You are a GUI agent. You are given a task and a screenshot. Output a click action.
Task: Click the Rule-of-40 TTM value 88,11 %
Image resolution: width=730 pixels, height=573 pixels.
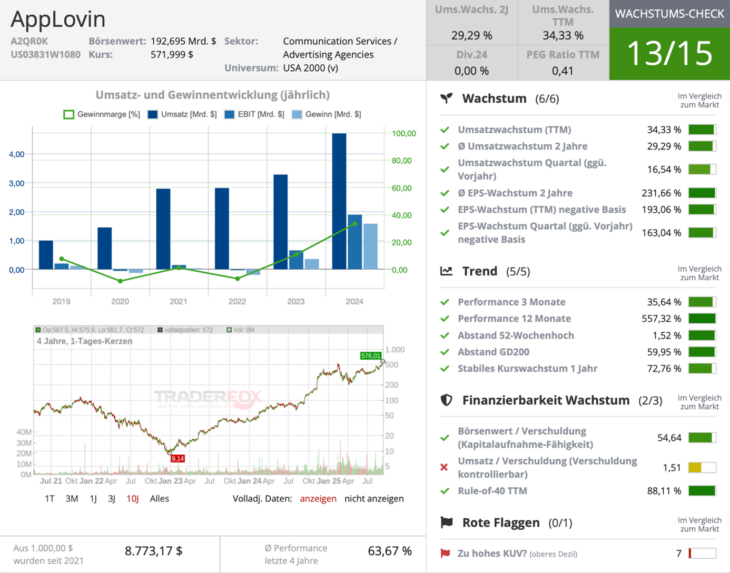pos(664,491)
